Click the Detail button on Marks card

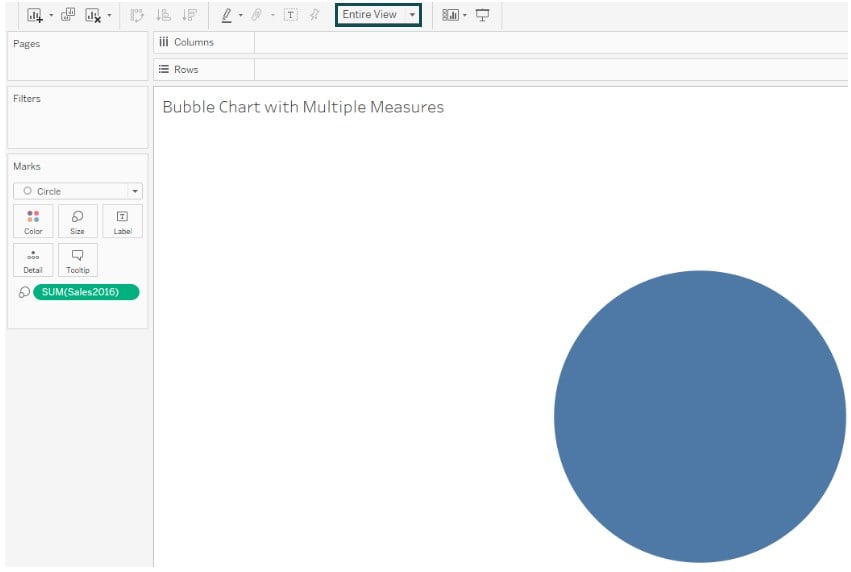coord(33,260)
